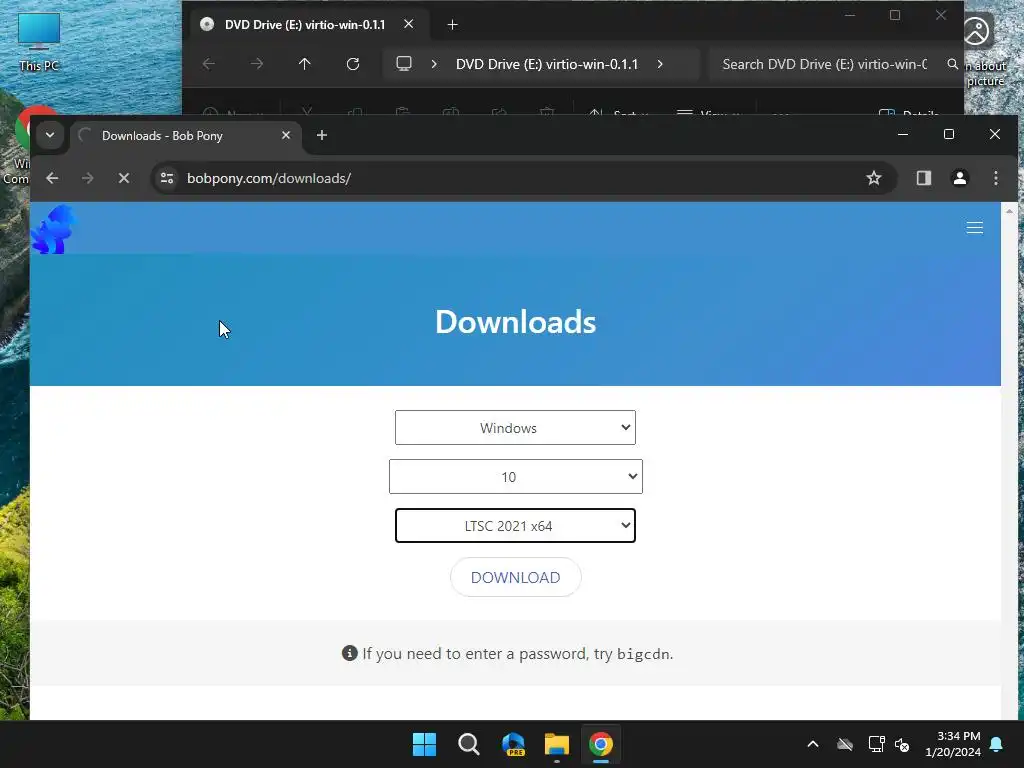The width and height of the screenshot is (1024, 768).
Task: Open This PC desktop icon
Action: [39, 42]
